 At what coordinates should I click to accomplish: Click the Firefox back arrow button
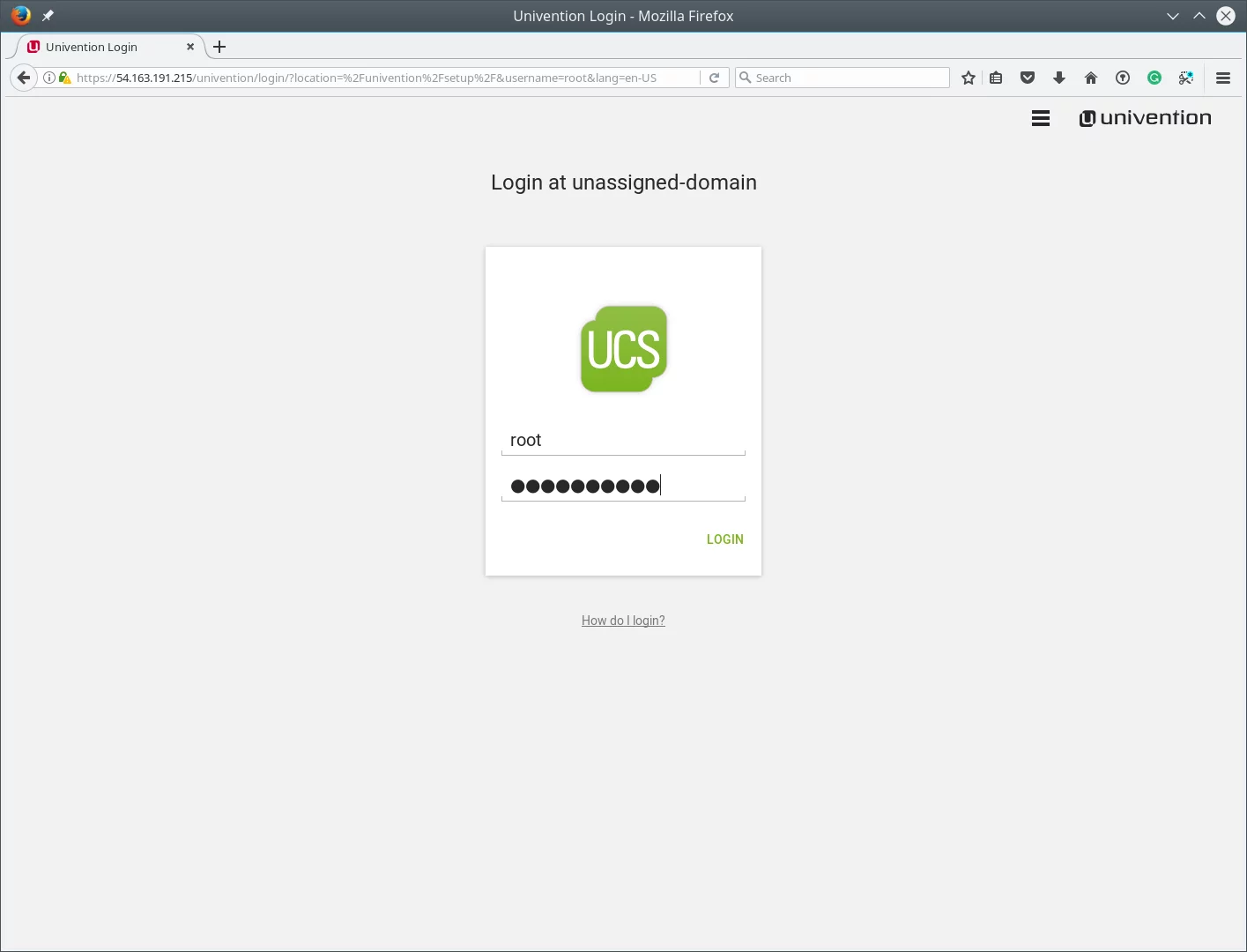click(x=24, y=78)
